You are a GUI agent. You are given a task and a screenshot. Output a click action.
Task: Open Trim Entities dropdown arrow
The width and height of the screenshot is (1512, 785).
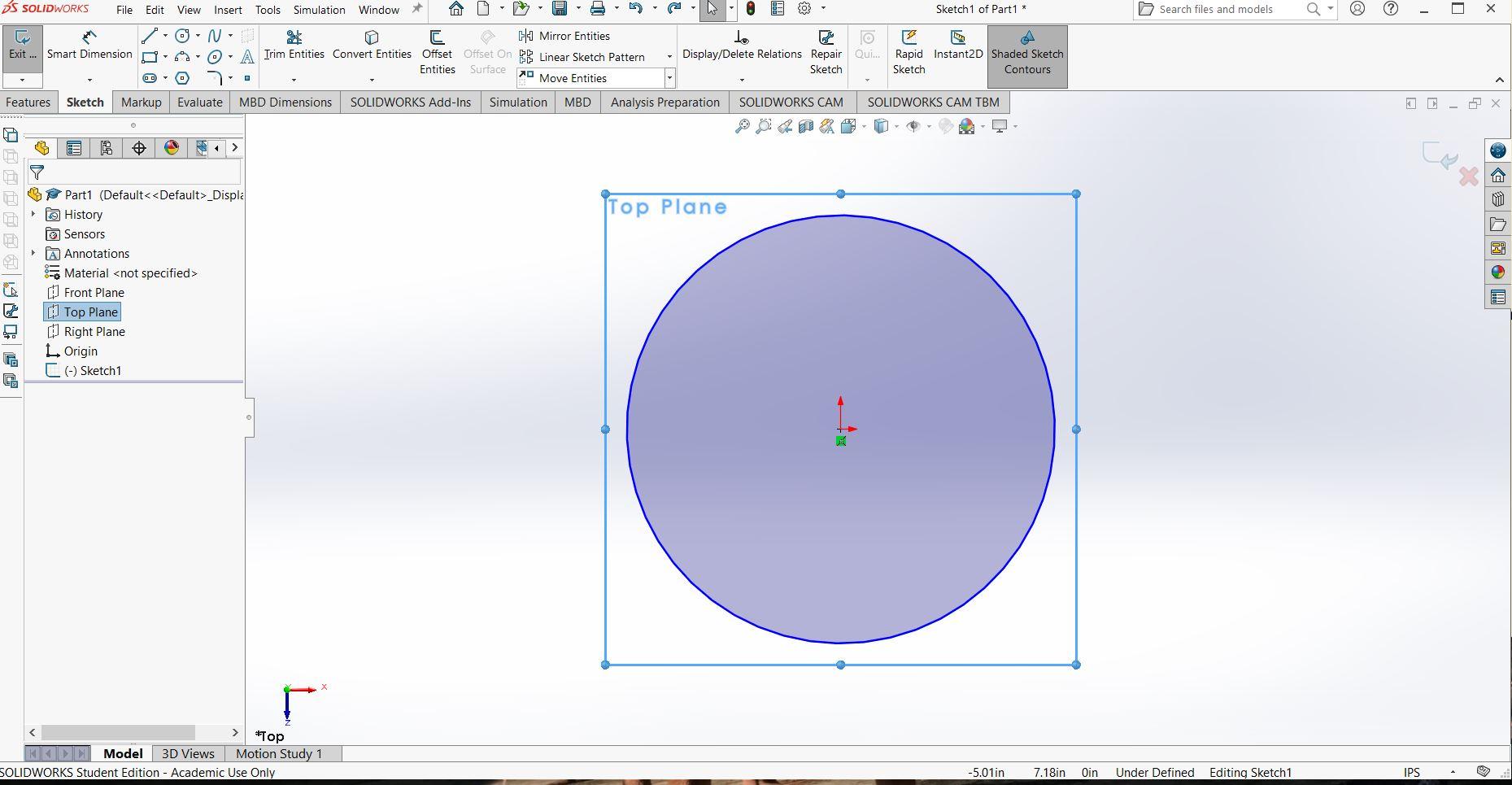[294, 80]
